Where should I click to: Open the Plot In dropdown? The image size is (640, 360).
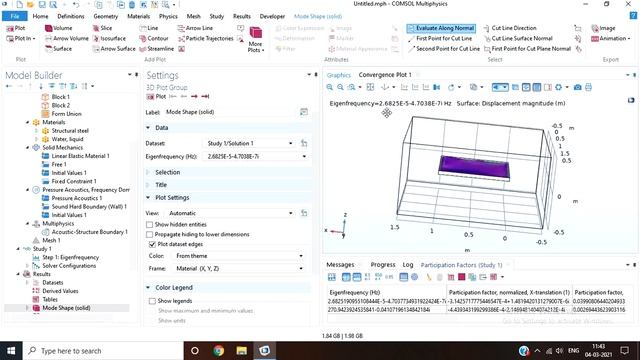[x=21, y=38]
